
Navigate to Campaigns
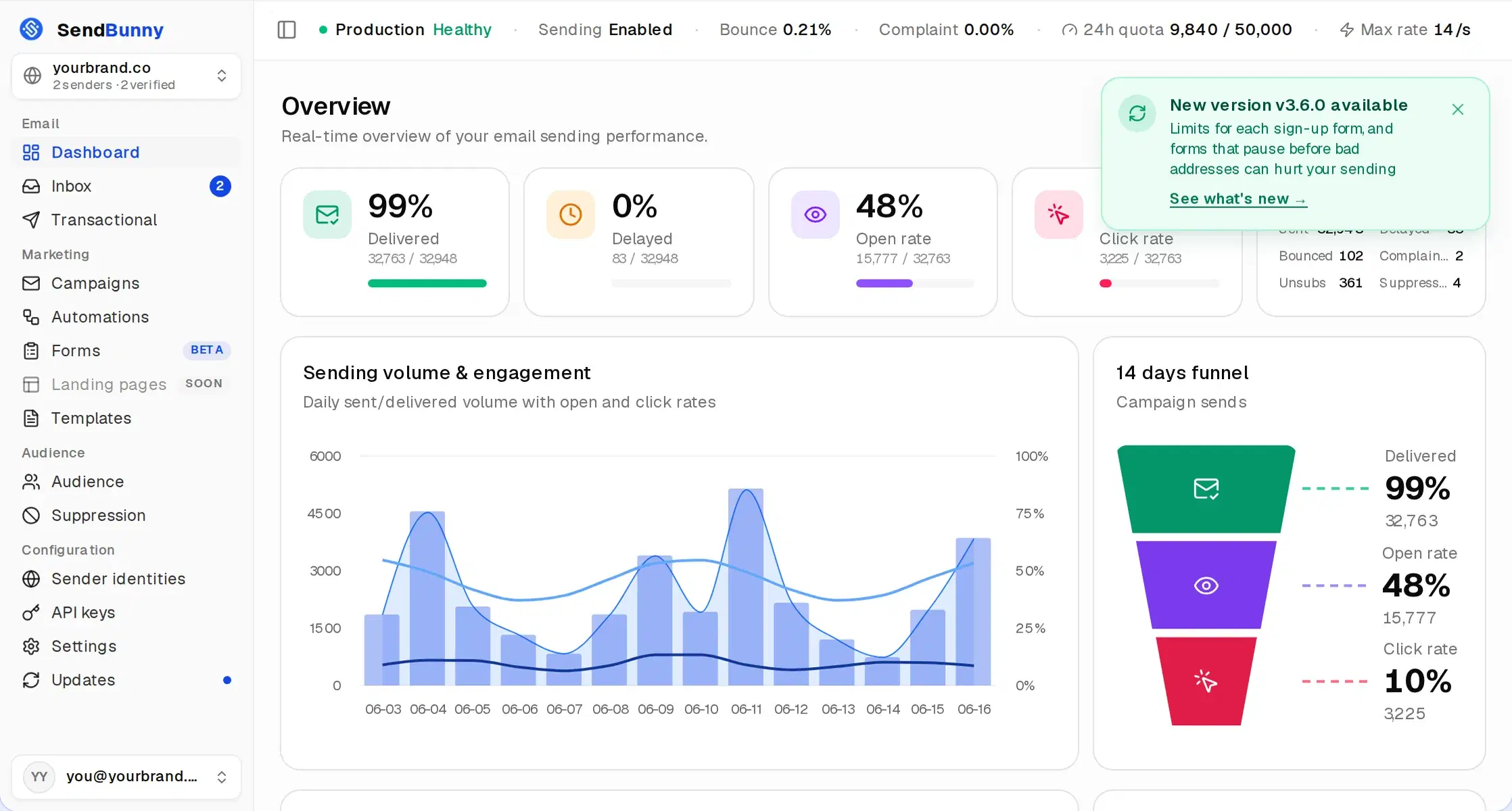pyautogui.click(x=126, y=283)
